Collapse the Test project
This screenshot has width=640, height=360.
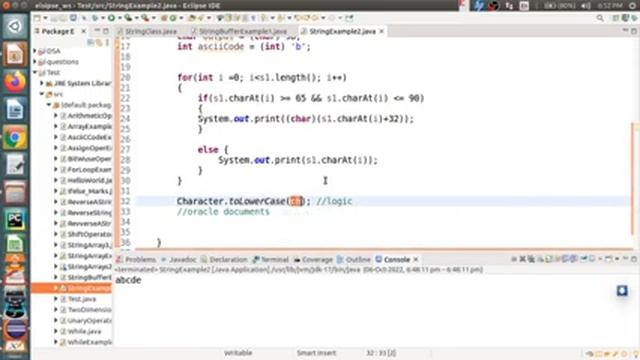(x=35, y=72)
